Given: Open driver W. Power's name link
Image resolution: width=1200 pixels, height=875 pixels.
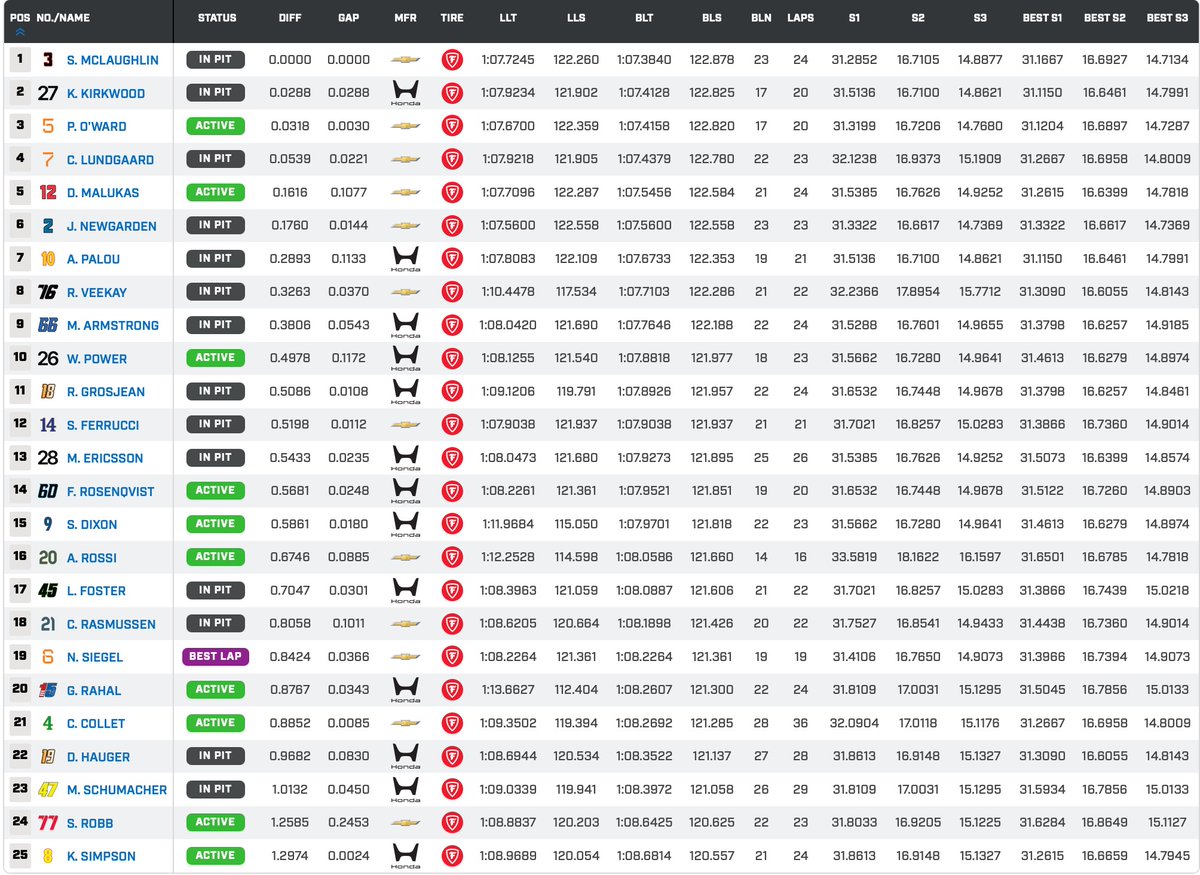Looking at the screenshot, I should click(97, 359).
